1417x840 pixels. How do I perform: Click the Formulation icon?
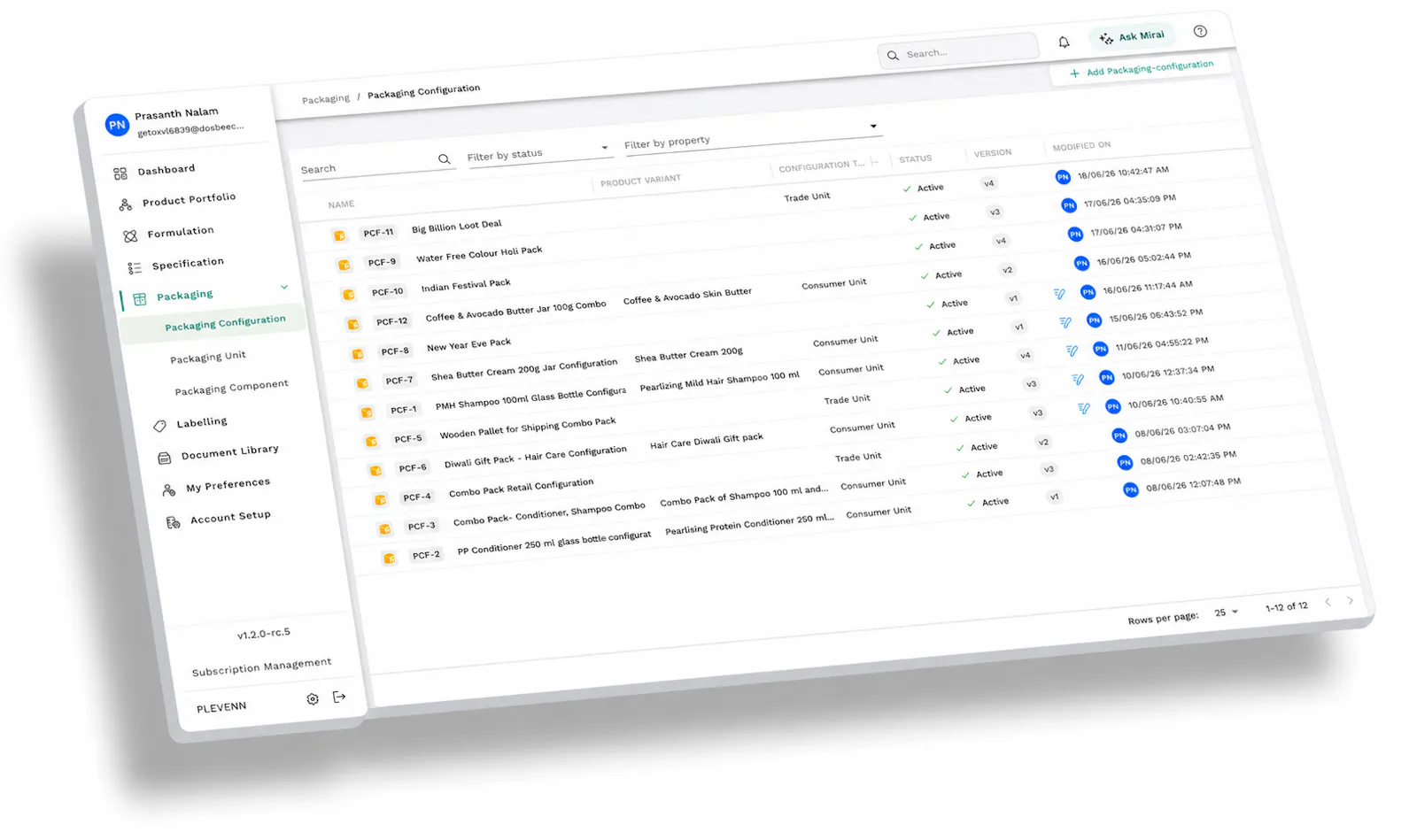[130, 235]
